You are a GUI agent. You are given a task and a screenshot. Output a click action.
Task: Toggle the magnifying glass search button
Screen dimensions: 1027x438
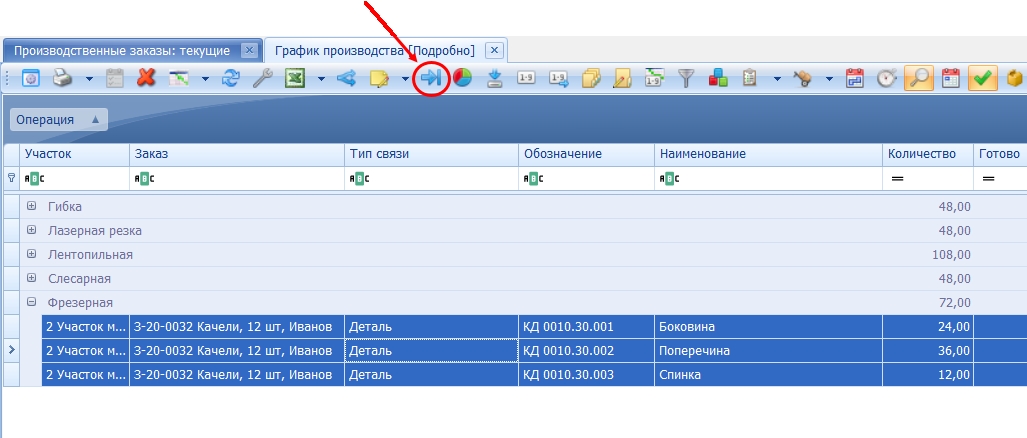(x=918, y=79)
